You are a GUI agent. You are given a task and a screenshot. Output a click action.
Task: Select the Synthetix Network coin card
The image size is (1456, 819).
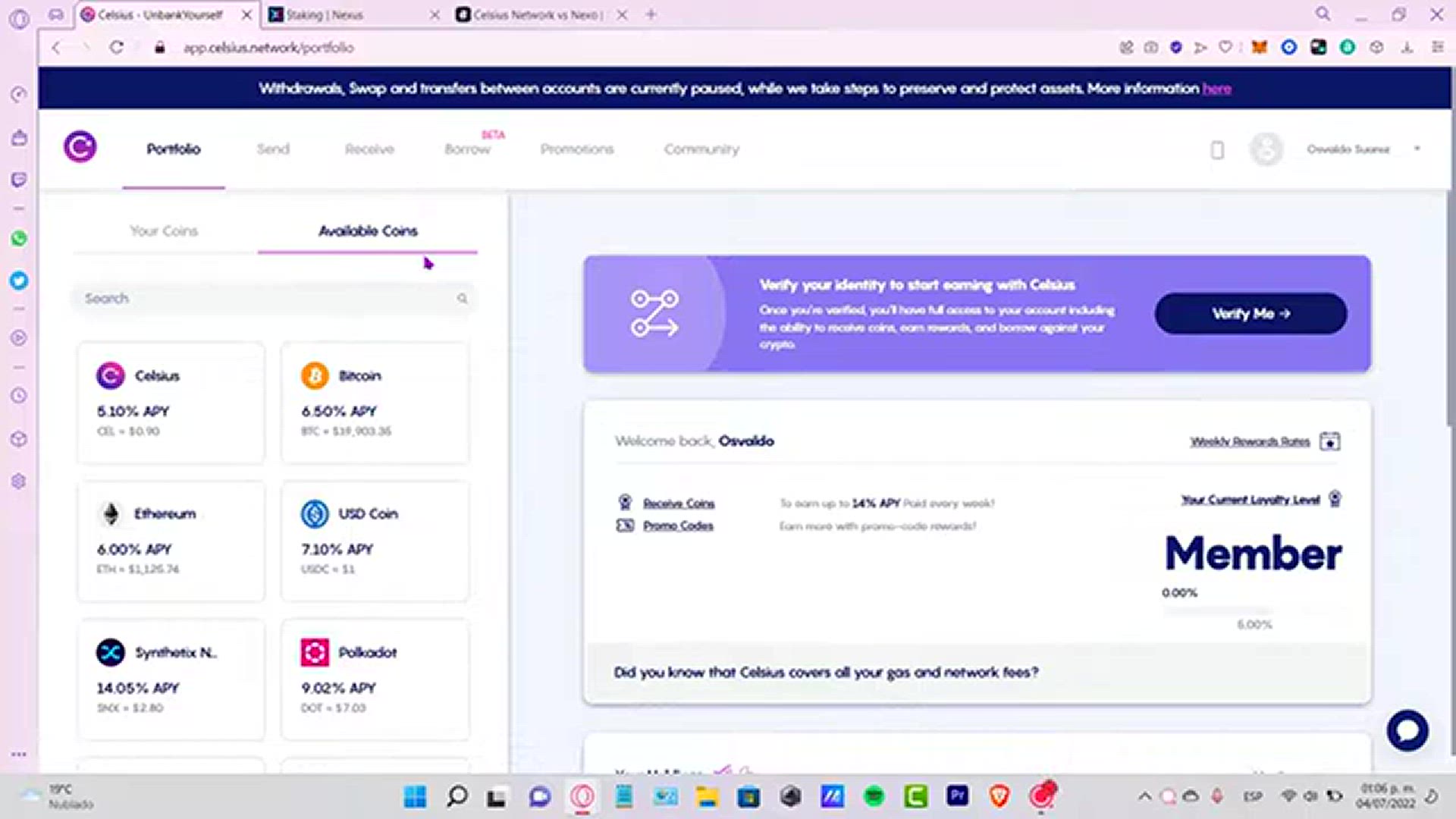point(171,679)
